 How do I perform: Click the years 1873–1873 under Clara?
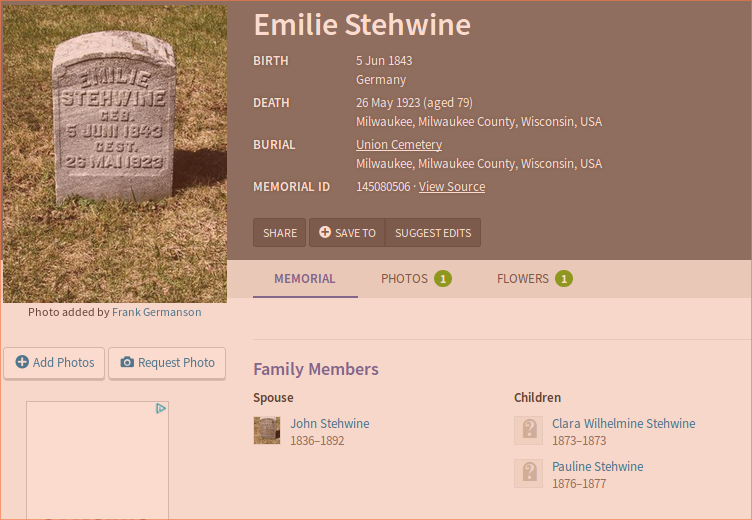point(579,441)
